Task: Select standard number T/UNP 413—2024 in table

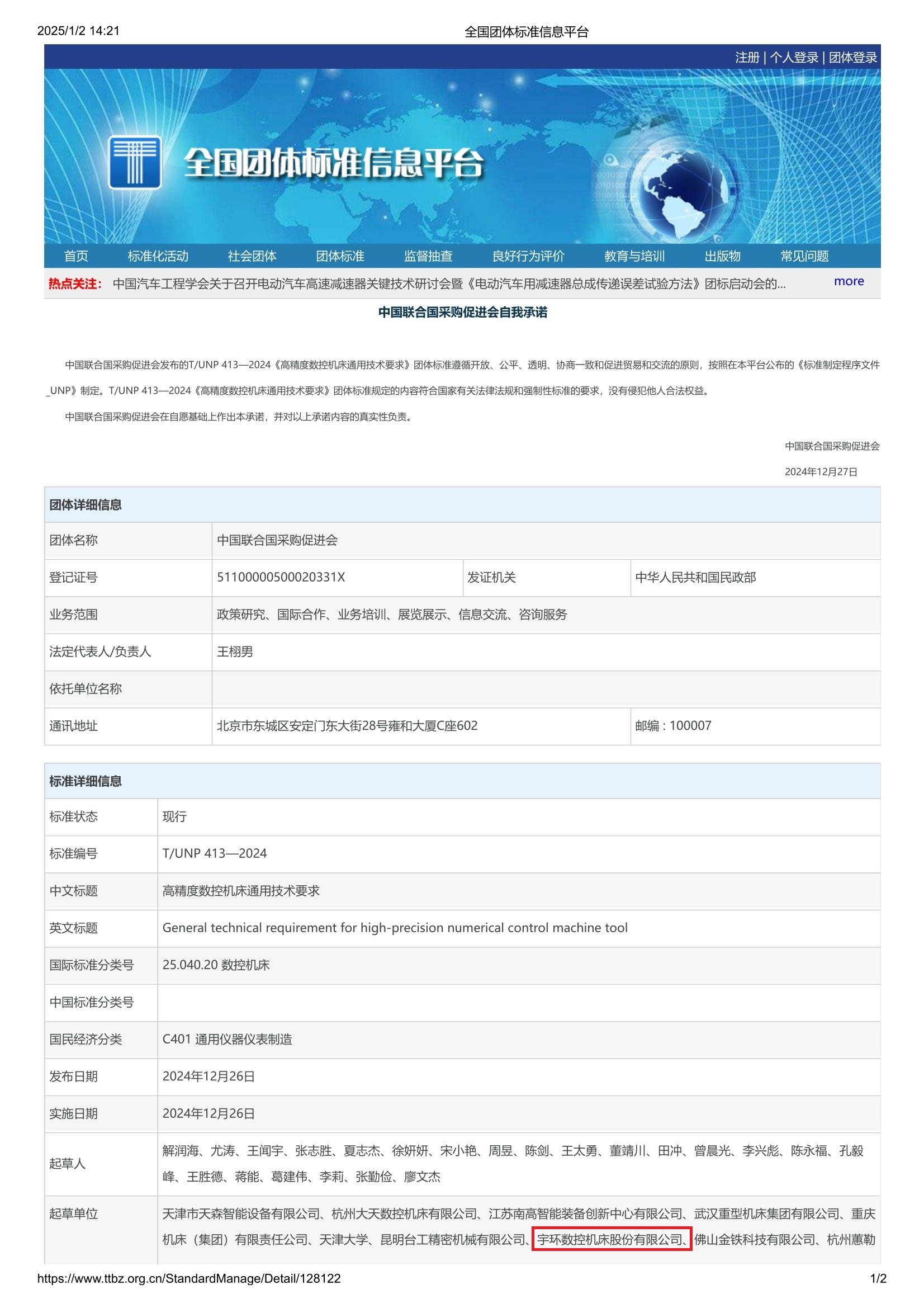Action: click(x=215, y=853)
